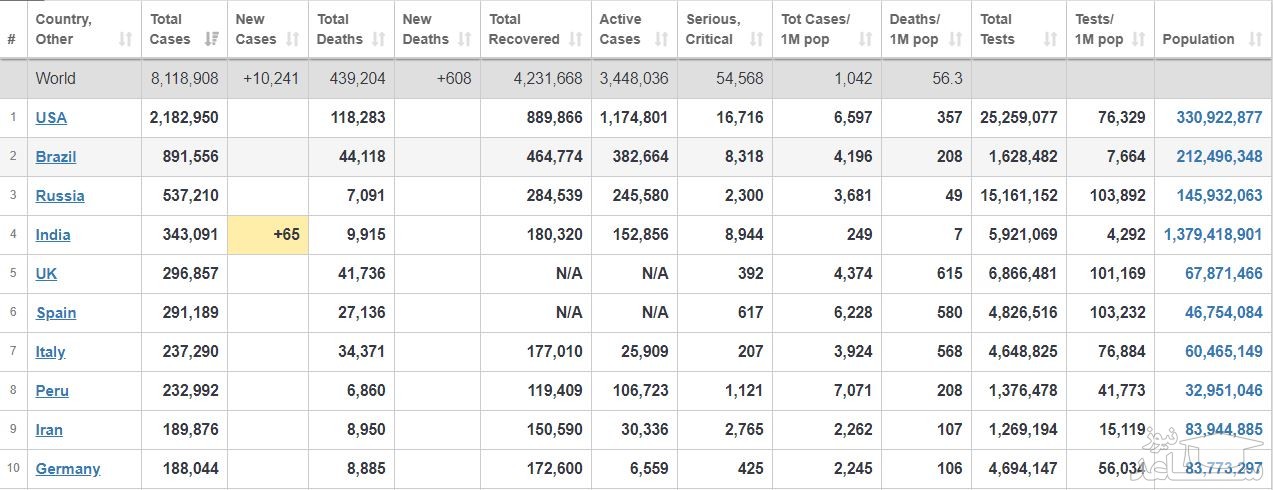Click the Population column header
Viewport: 1273px width, 490px height.
[1198, 40]
